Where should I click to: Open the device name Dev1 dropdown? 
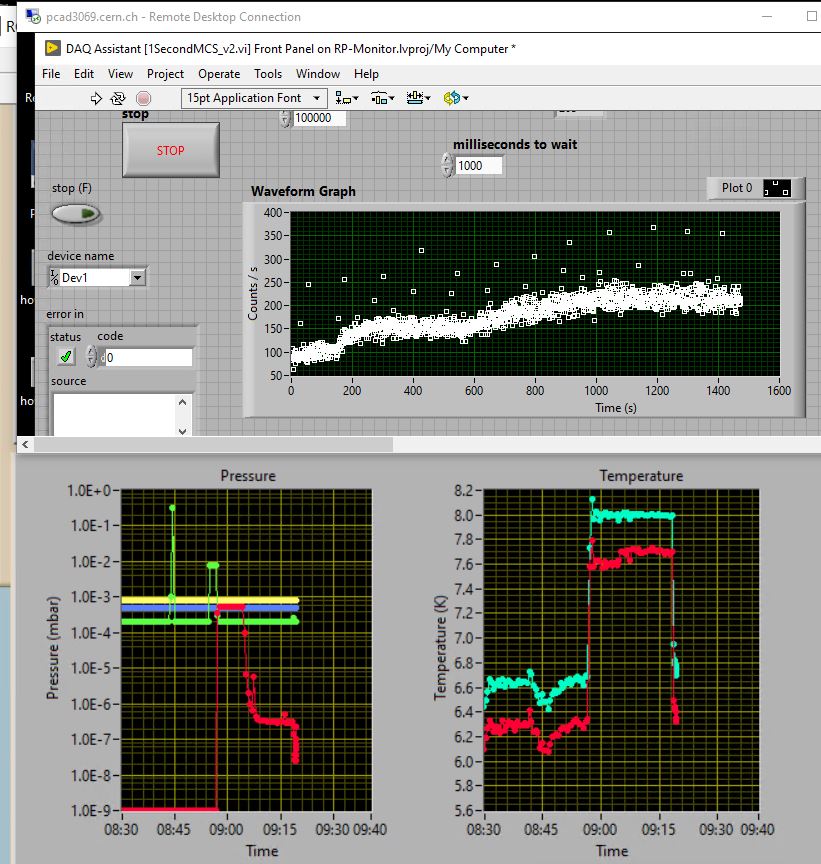pyautogui.click(x=138, y=278)
